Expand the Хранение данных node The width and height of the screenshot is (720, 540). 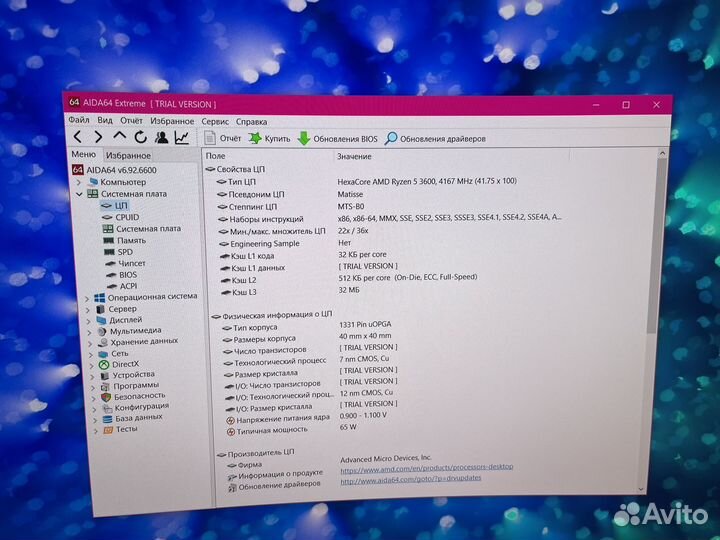pyautogui.click(x=90, y=343)
